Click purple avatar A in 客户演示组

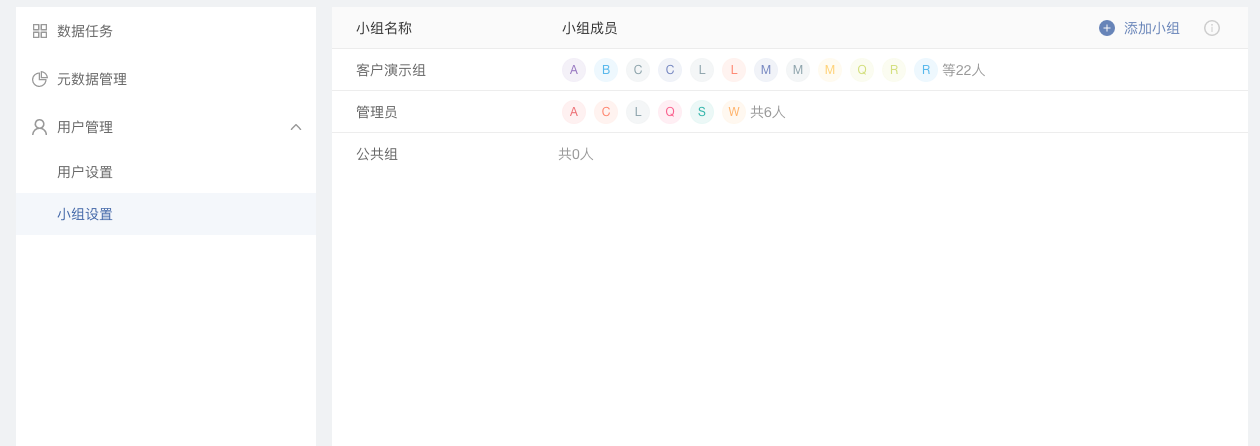tap(574, 70)
